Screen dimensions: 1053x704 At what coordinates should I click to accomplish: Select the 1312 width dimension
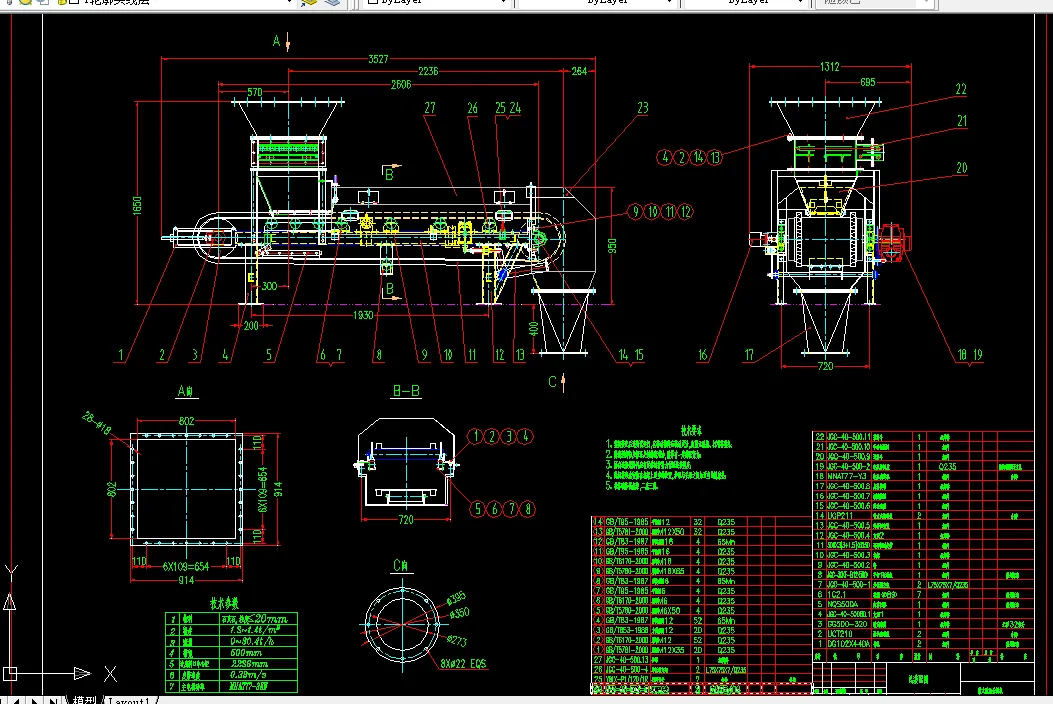pos(829,67)
